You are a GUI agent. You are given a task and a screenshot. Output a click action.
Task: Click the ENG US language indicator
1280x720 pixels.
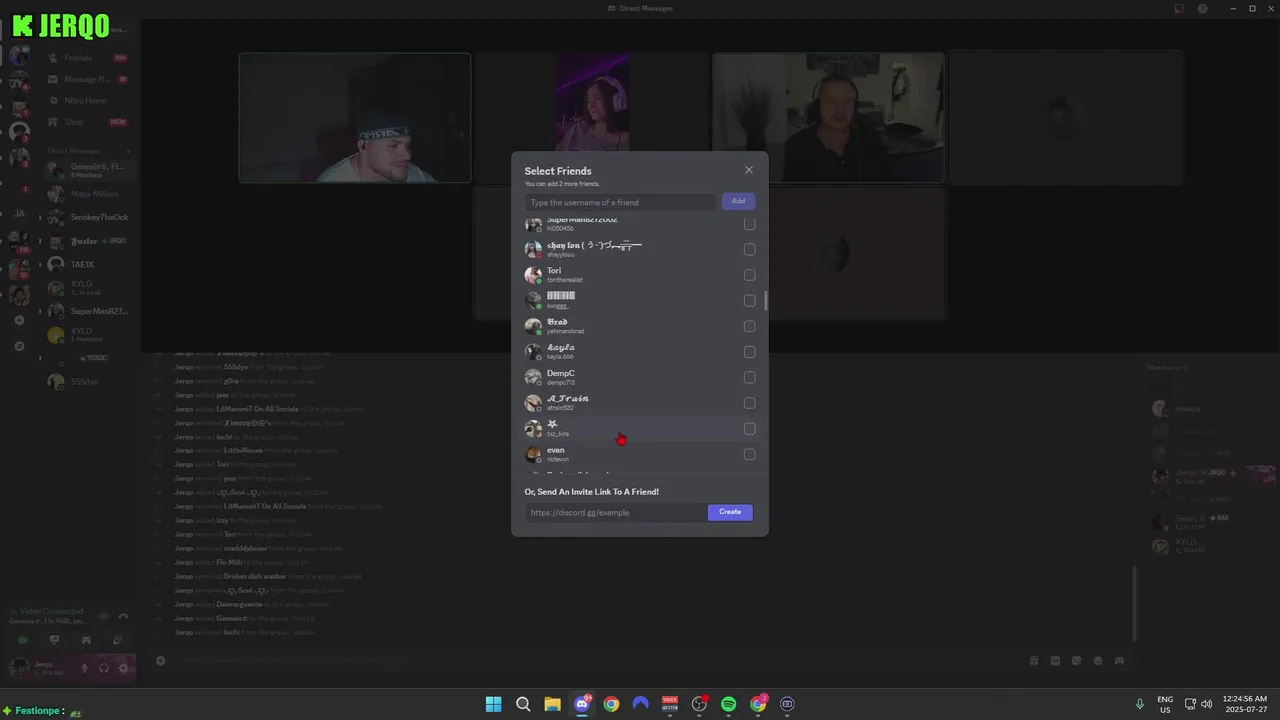click(1165, 704)
